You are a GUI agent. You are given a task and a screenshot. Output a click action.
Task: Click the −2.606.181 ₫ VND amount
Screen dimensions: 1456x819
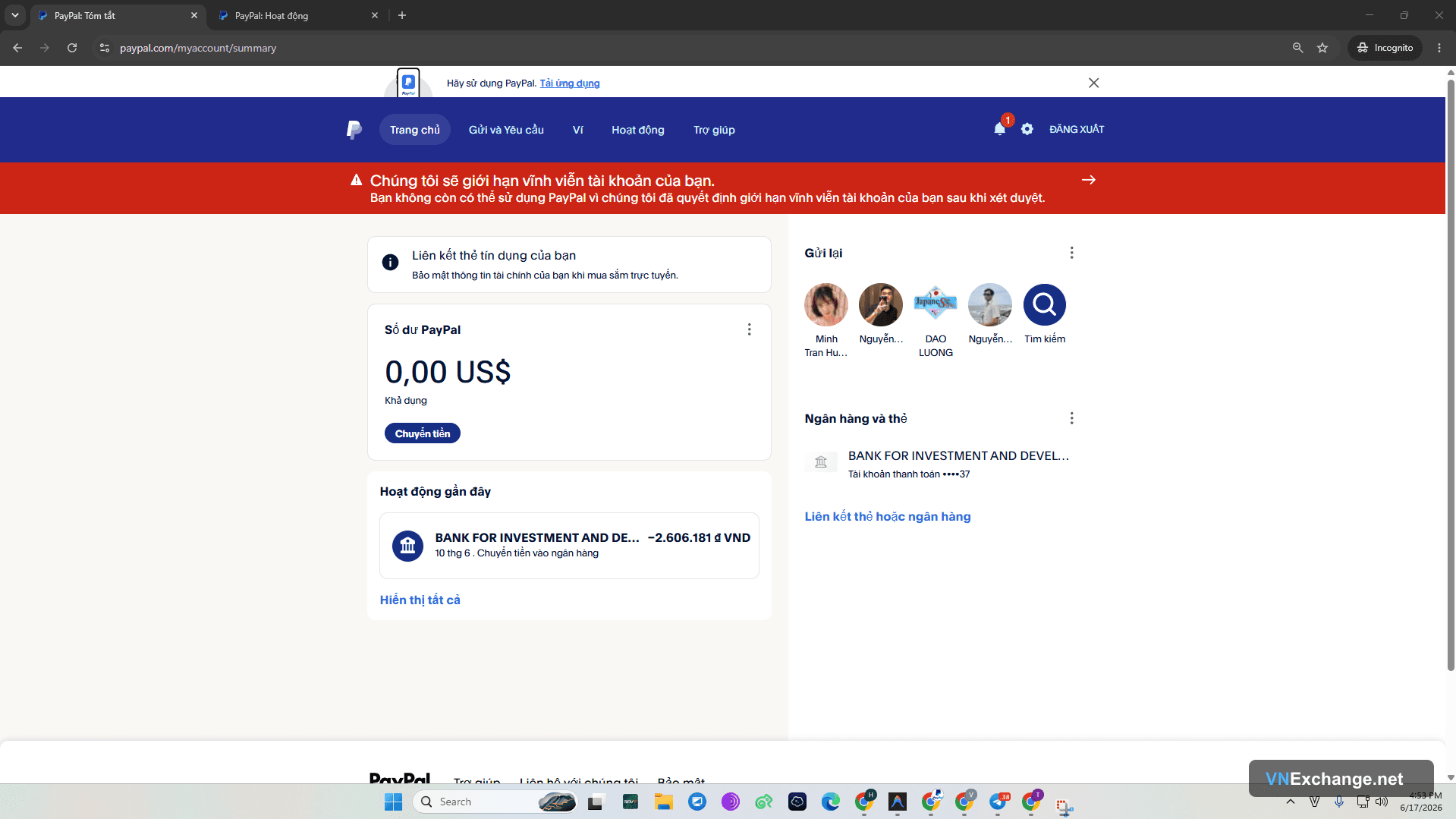pos(699,537)
